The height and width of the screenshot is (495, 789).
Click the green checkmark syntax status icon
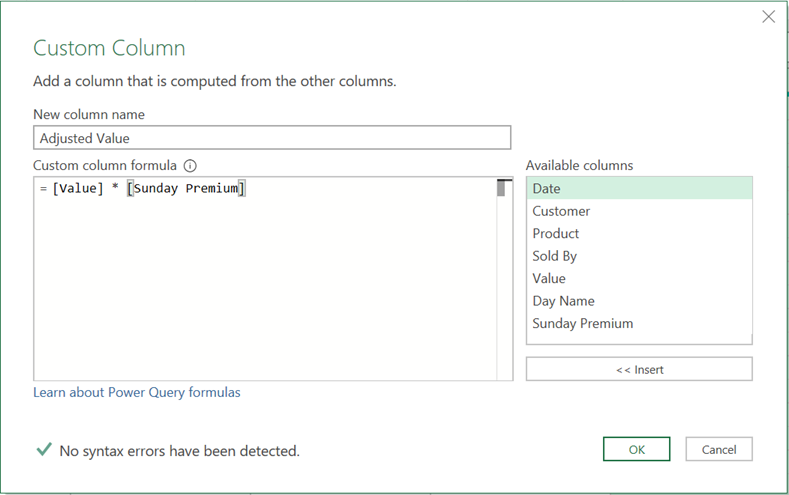(x=43, y=450)
